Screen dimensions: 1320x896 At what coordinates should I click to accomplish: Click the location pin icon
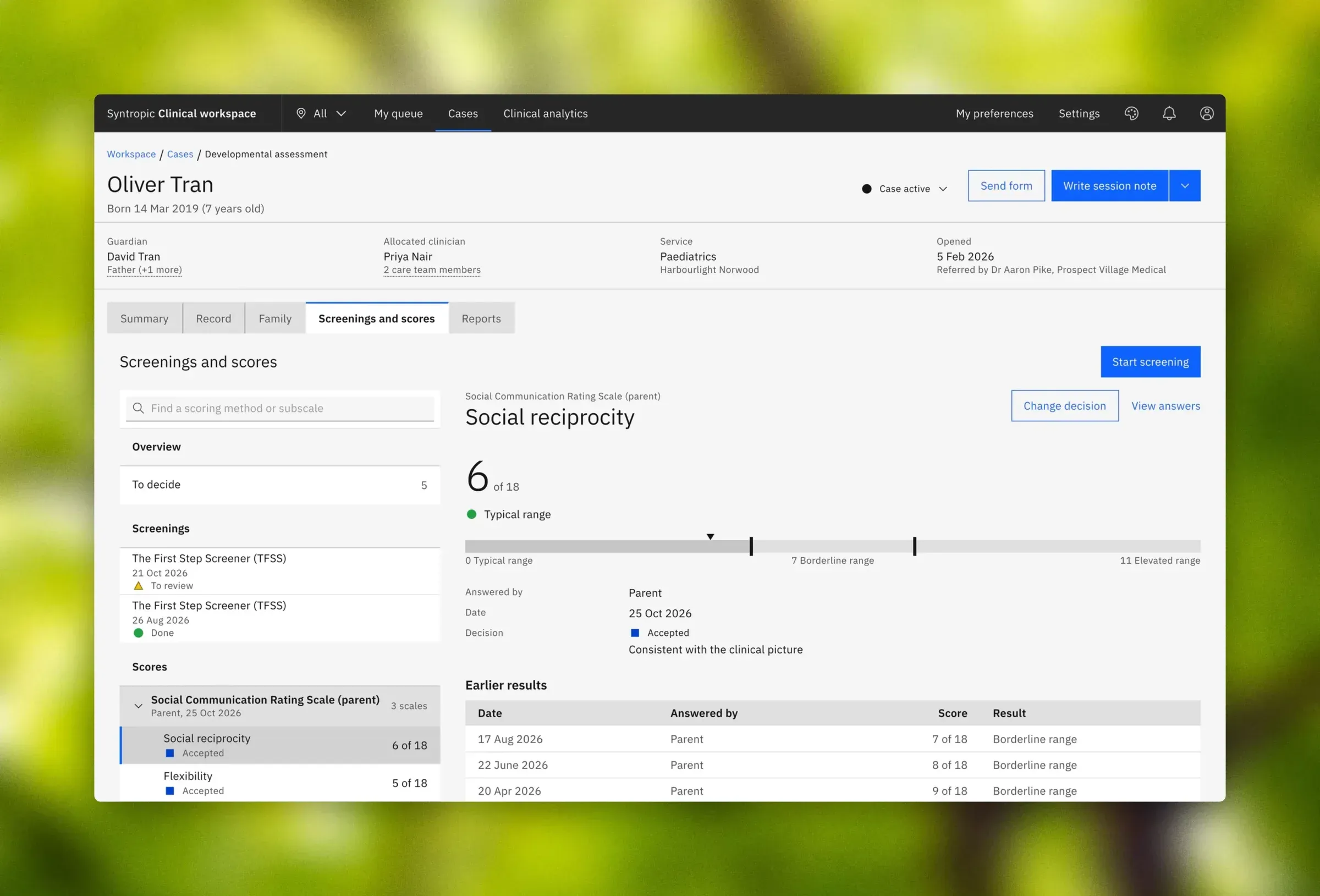click(x=301, y=114)
